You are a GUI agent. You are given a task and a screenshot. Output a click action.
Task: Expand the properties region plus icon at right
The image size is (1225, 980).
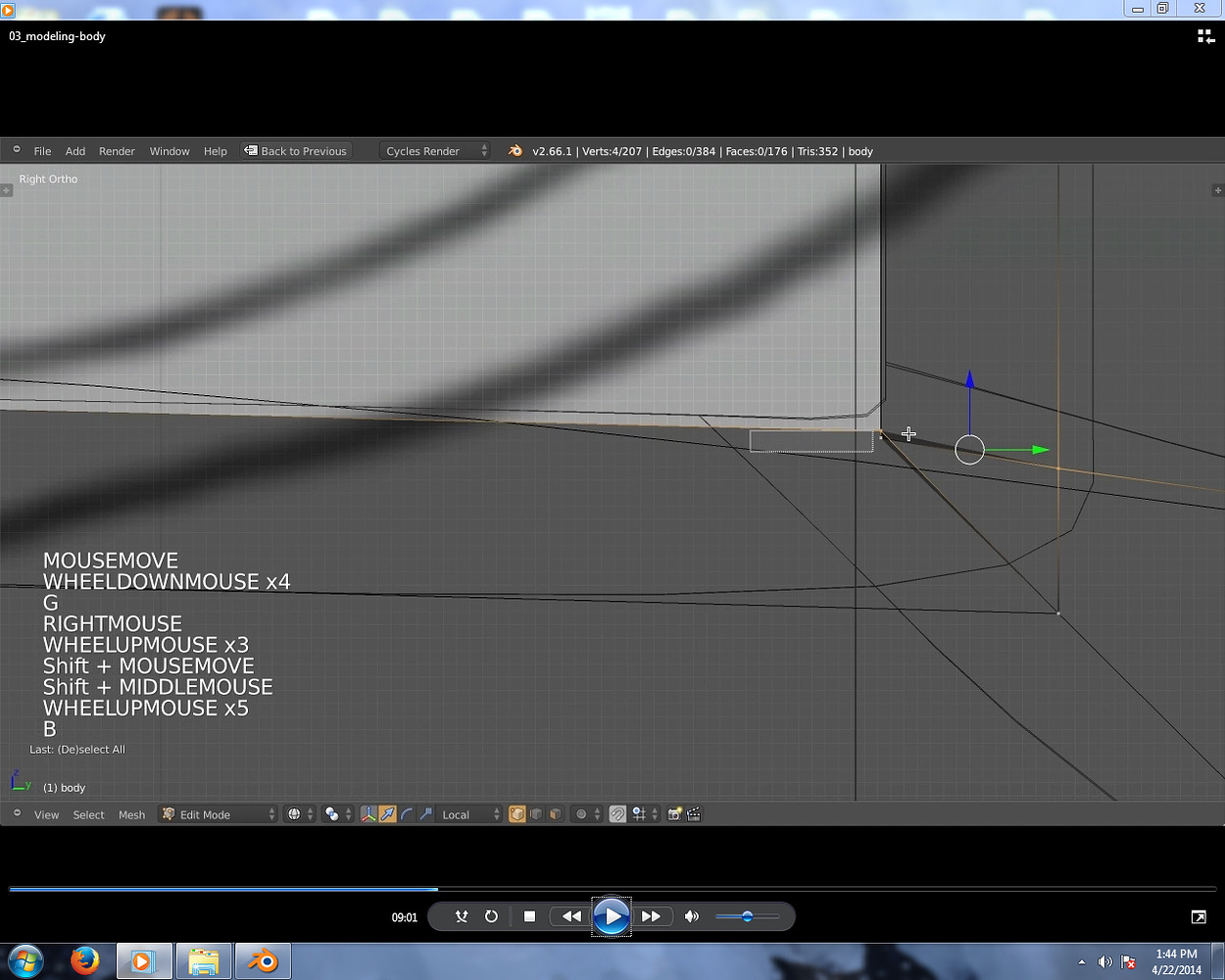[x=1218, y=190]
